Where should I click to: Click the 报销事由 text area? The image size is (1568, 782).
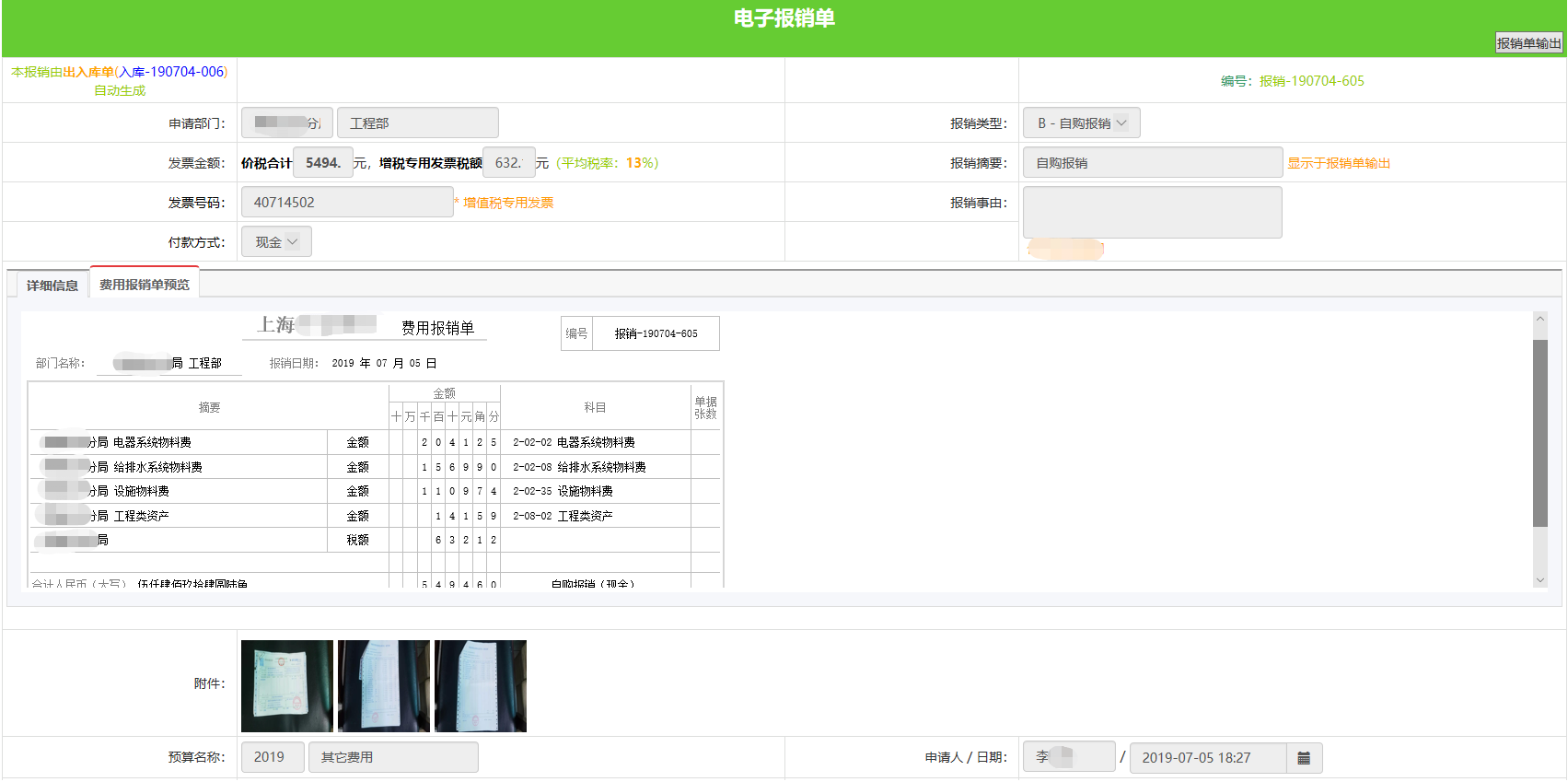tap(1152, 213)
